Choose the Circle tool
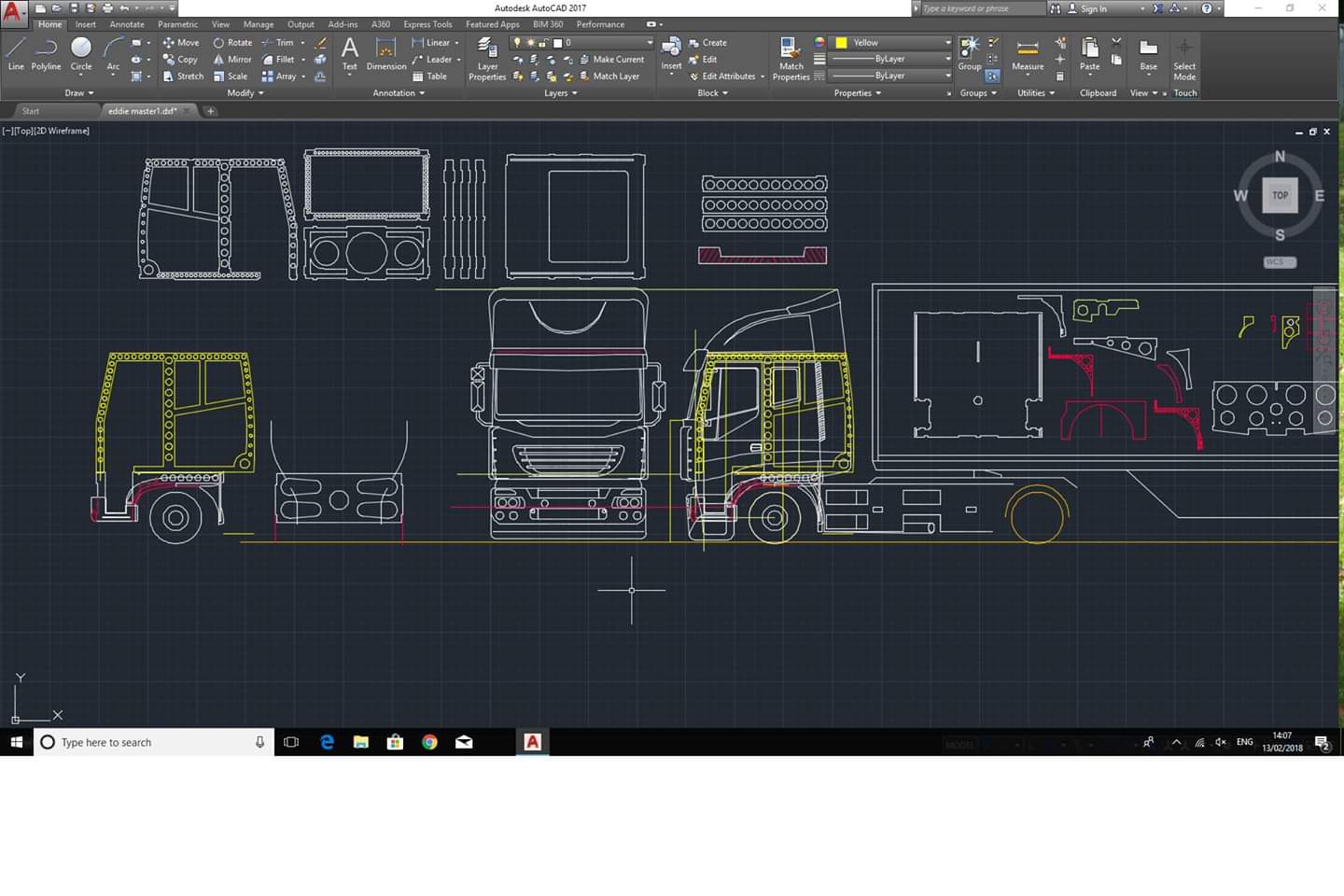 81,54
